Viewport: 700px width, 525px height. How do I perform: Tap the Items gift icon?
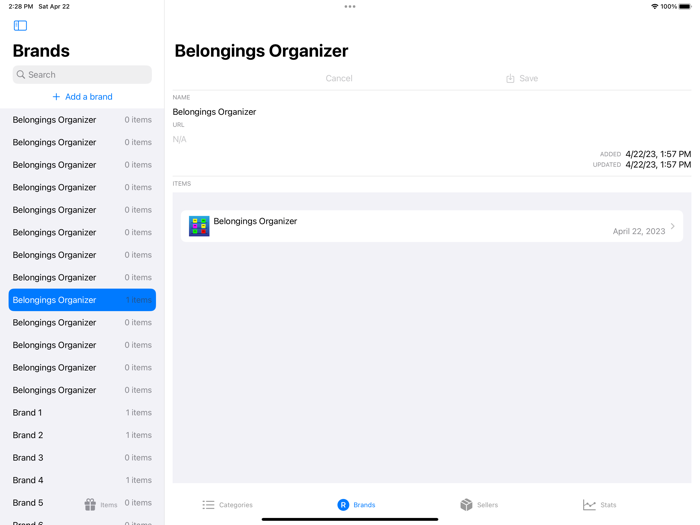point(90,504)
